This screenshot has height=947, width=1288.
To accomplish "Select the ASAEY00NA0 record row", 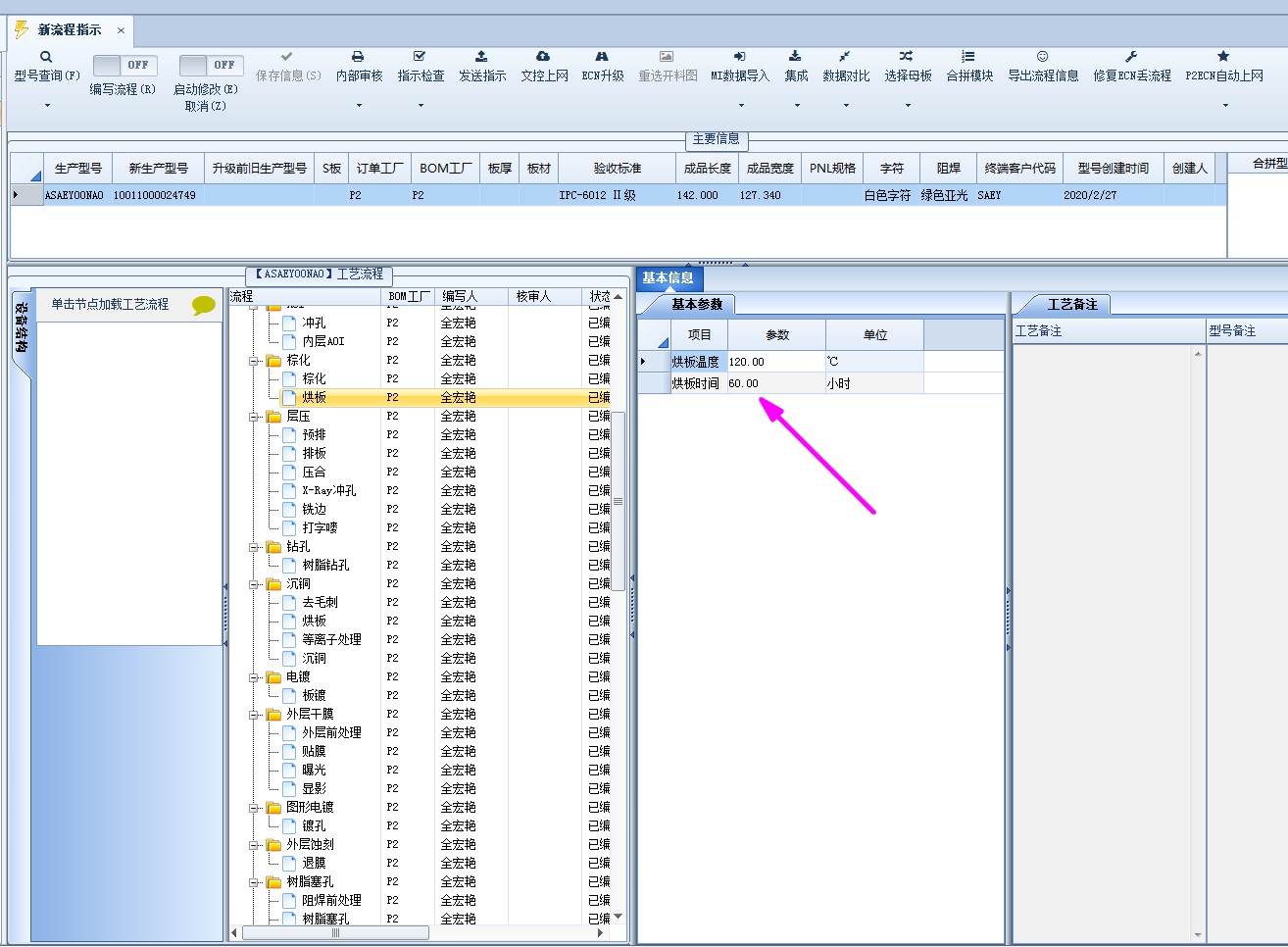I will [x=618, y=195].
